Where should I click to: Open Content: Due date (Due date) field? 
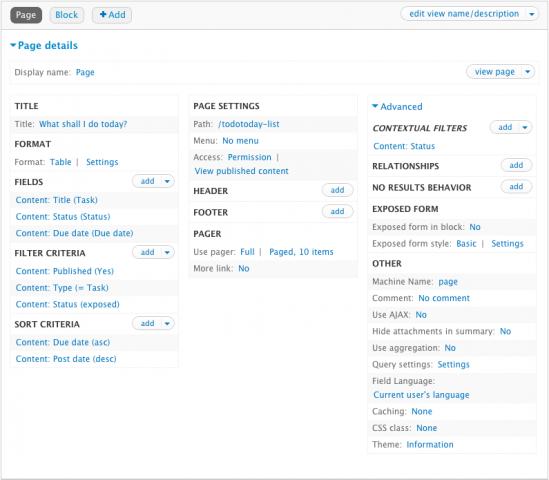75,233
